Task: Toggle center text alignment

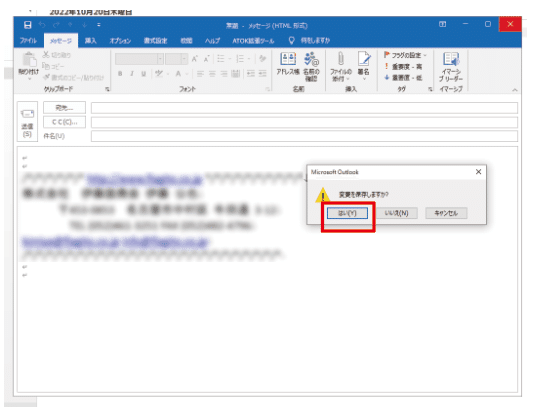Action: (x=212, y=74)
